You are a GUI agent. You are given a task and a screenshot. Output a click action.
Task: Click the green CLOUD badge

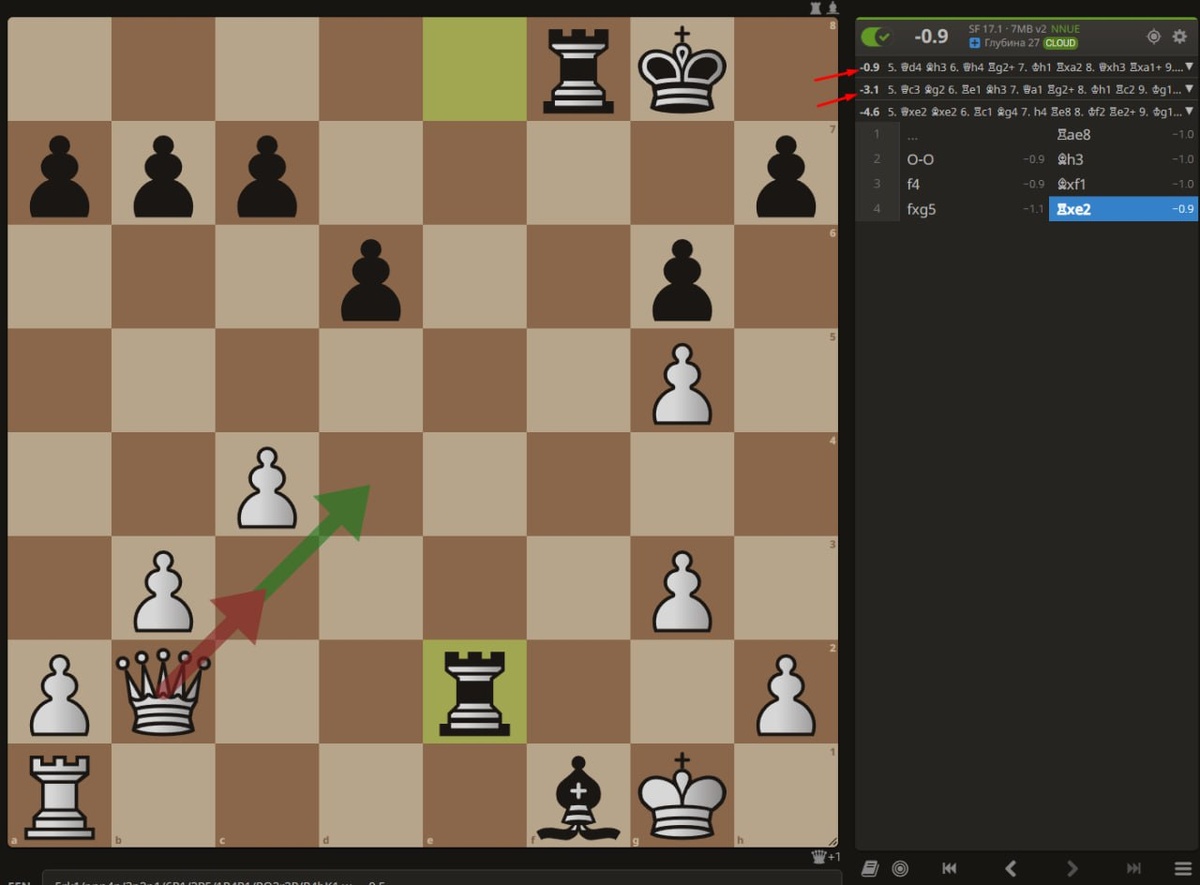click(1061, 44)
